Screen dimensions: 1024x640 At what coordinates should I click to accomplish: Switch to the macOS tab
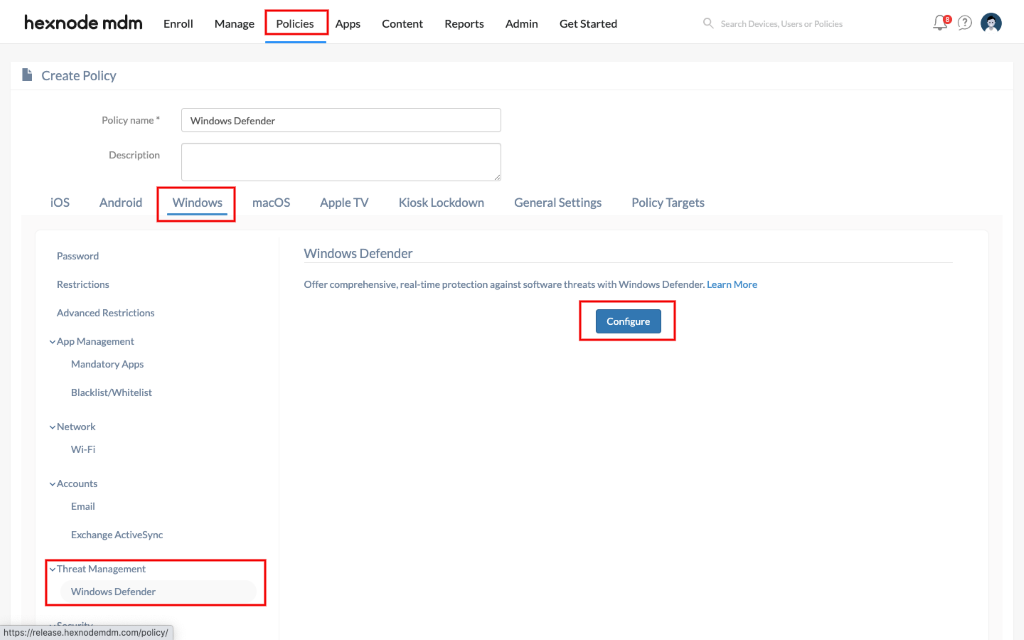271,202
